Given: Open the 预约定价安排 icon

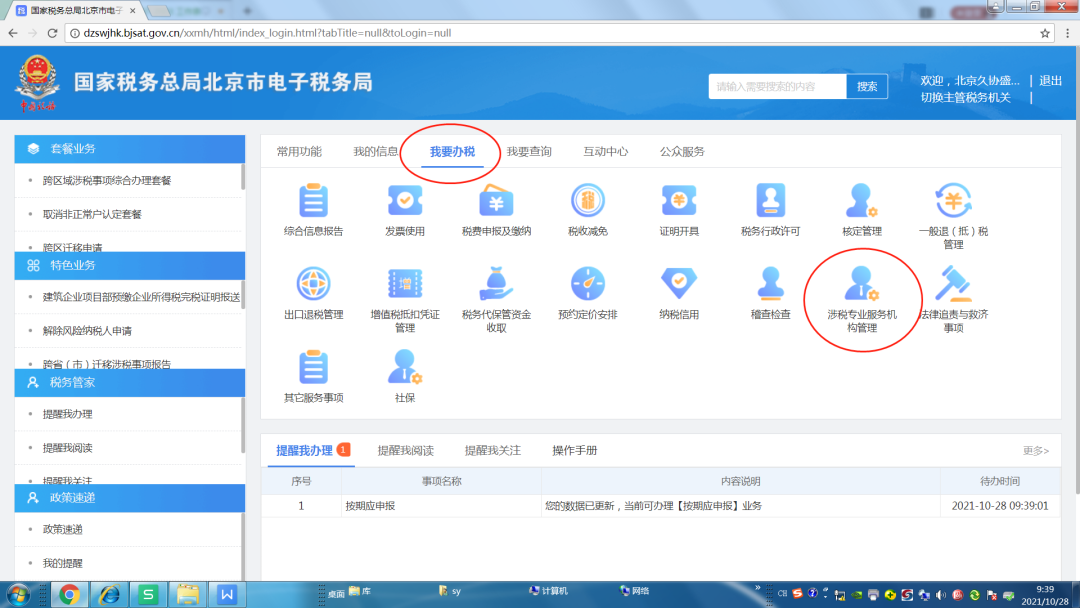Looking at the screenshot, I should (588, 284).
